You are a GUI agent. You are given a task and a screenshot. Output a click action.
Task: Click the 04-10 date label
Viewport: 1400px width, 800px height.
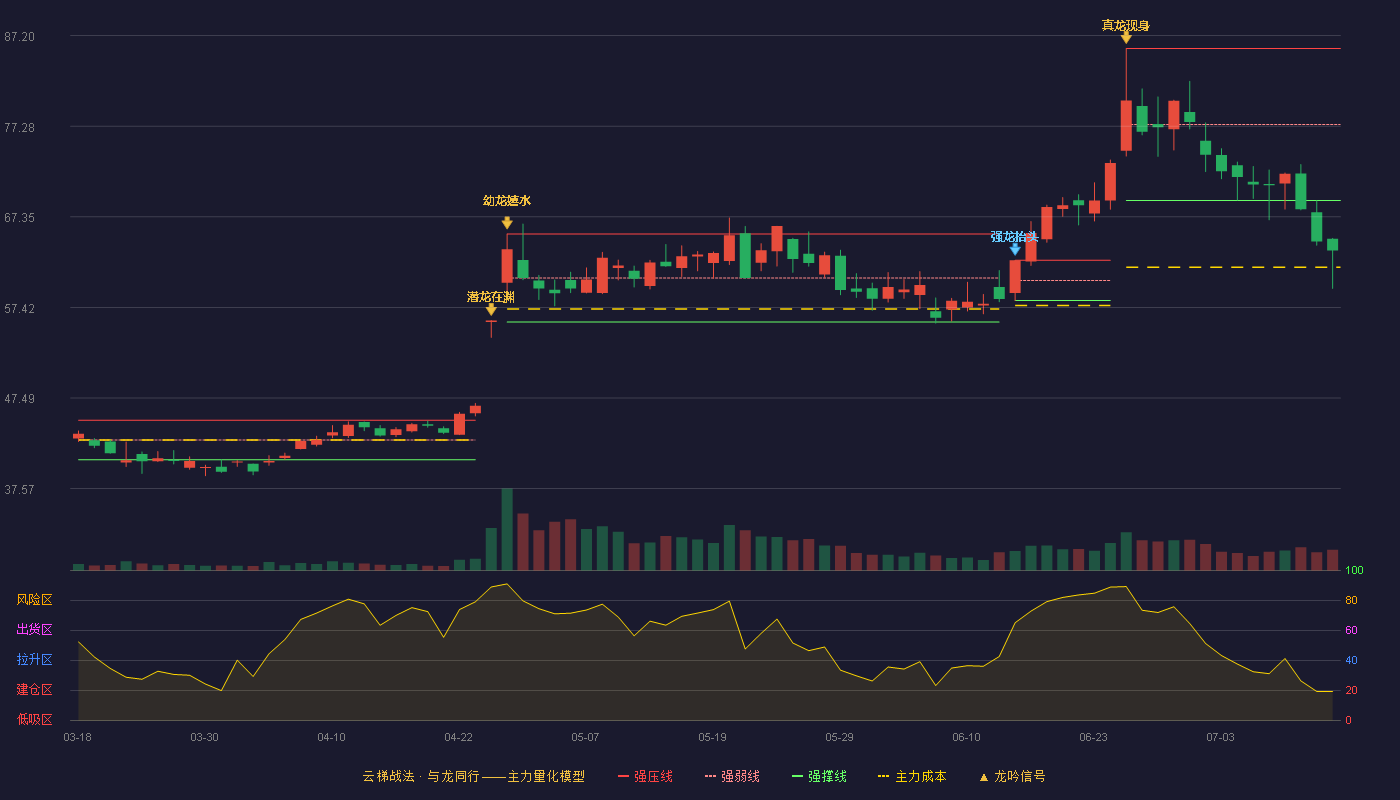[331, 737]
